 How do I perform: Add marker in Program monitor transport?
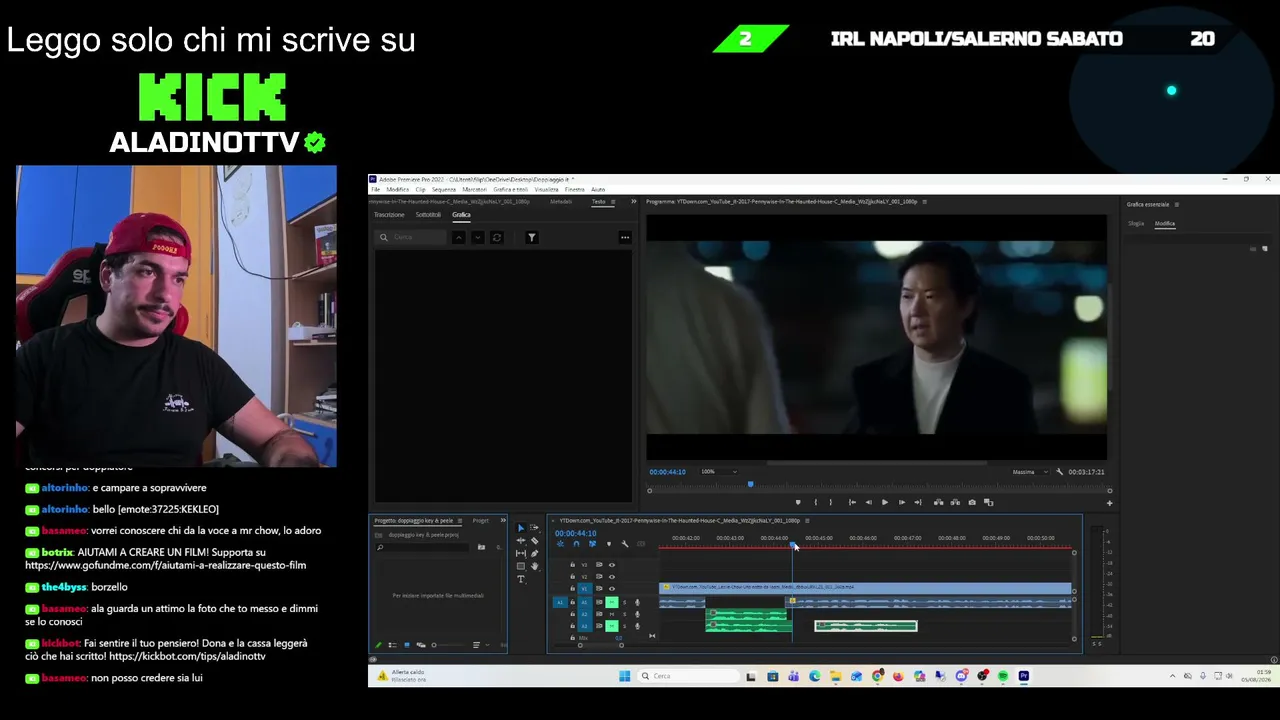point(797,502)
